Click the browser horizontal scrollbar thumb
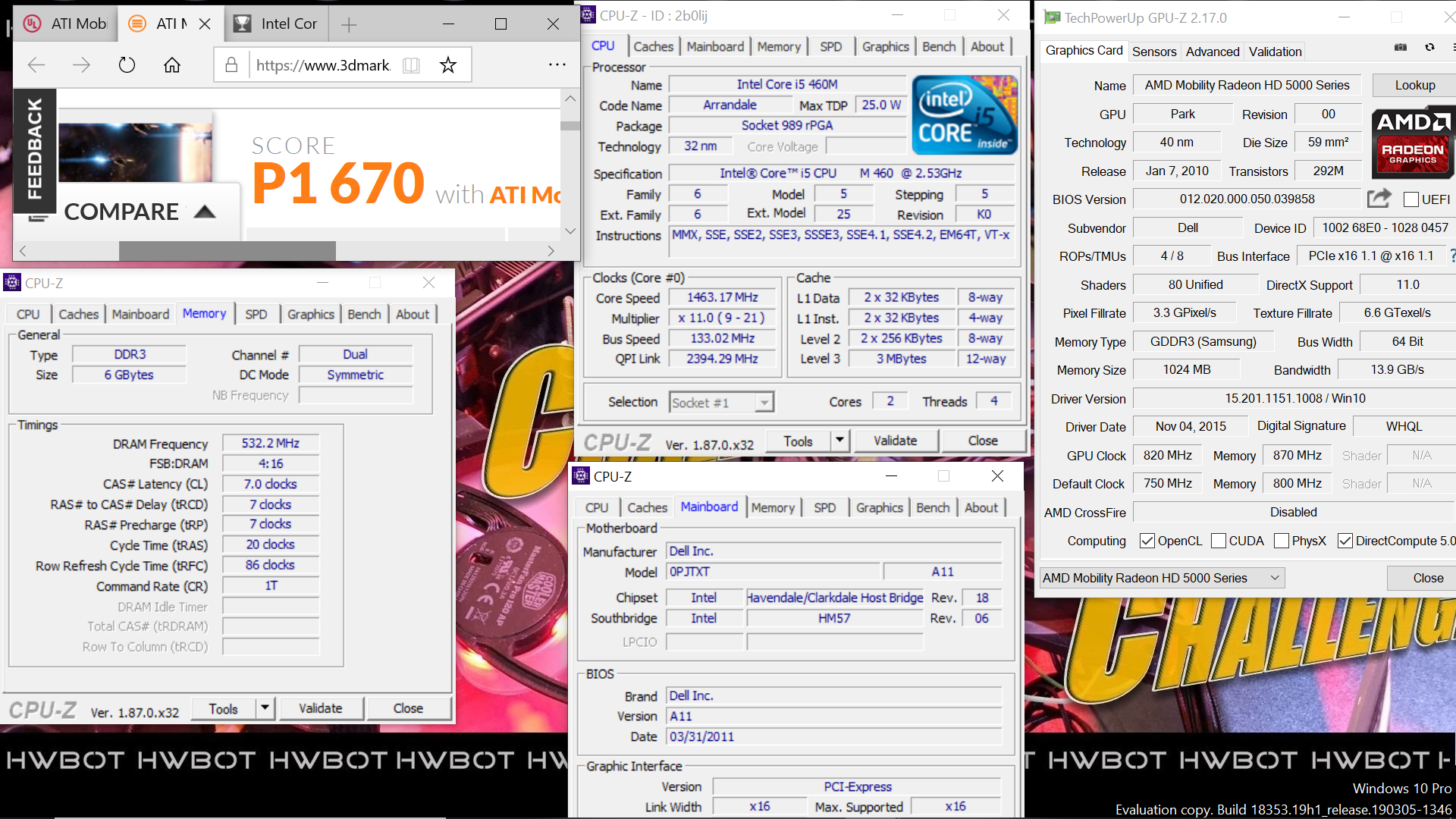The height and width of the screenshot is (819, 1456). [227, 251]
